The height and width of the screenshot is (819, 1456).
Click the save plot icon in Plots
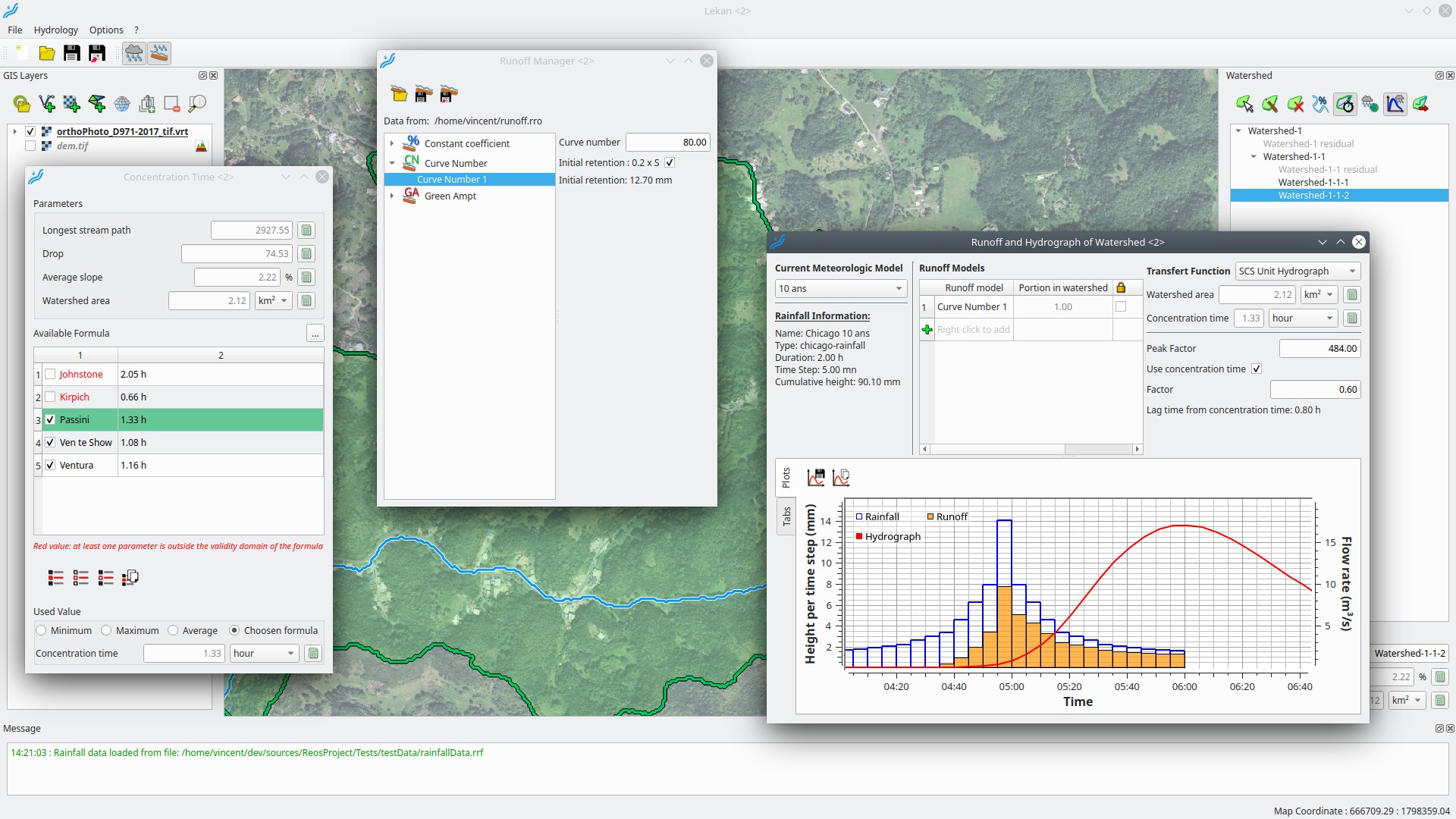tap(816, 478)
